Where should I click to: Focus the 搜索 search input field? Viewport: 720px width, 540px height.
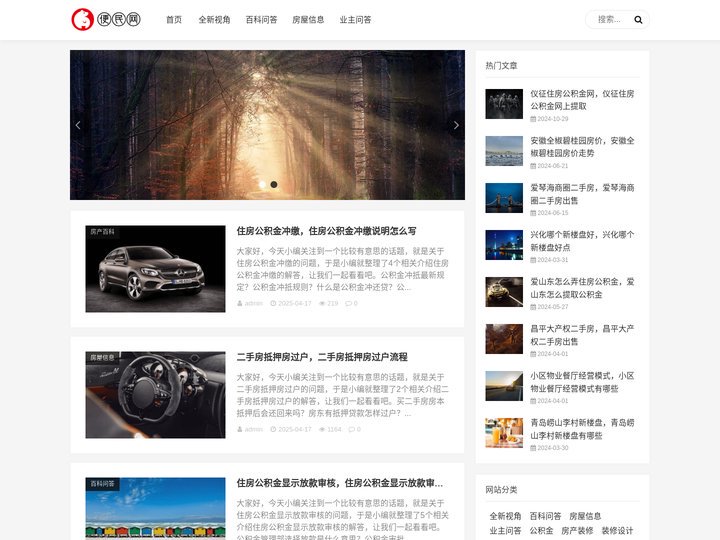(x=611, y=20)
